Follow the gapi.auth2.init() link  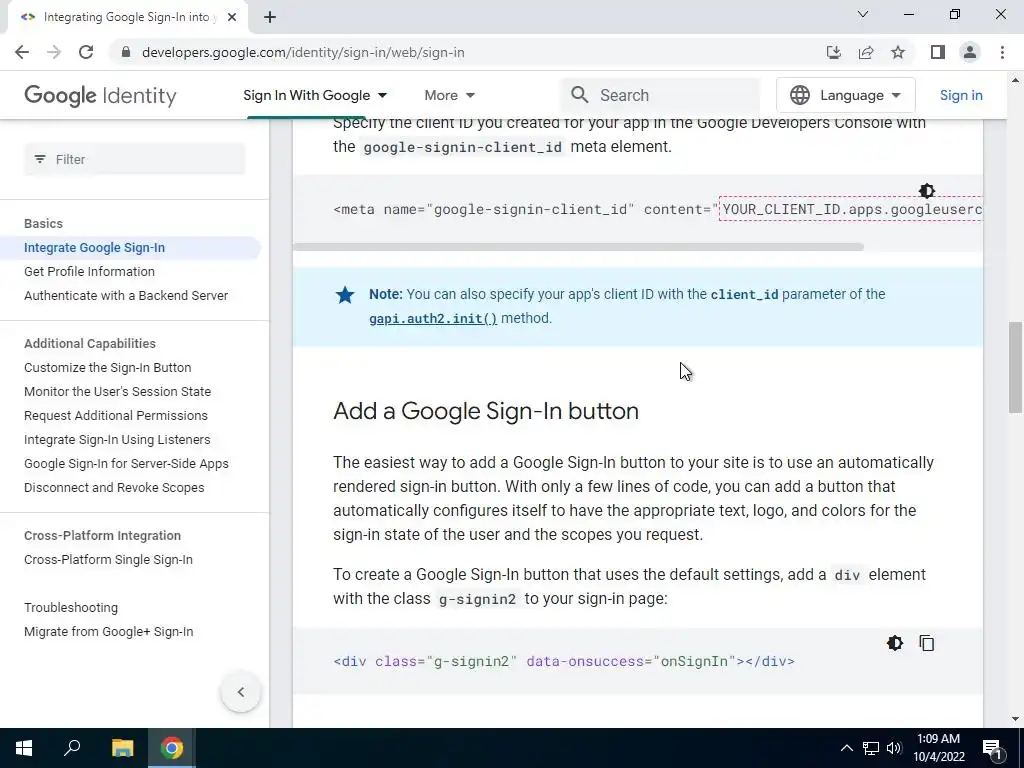433,319
